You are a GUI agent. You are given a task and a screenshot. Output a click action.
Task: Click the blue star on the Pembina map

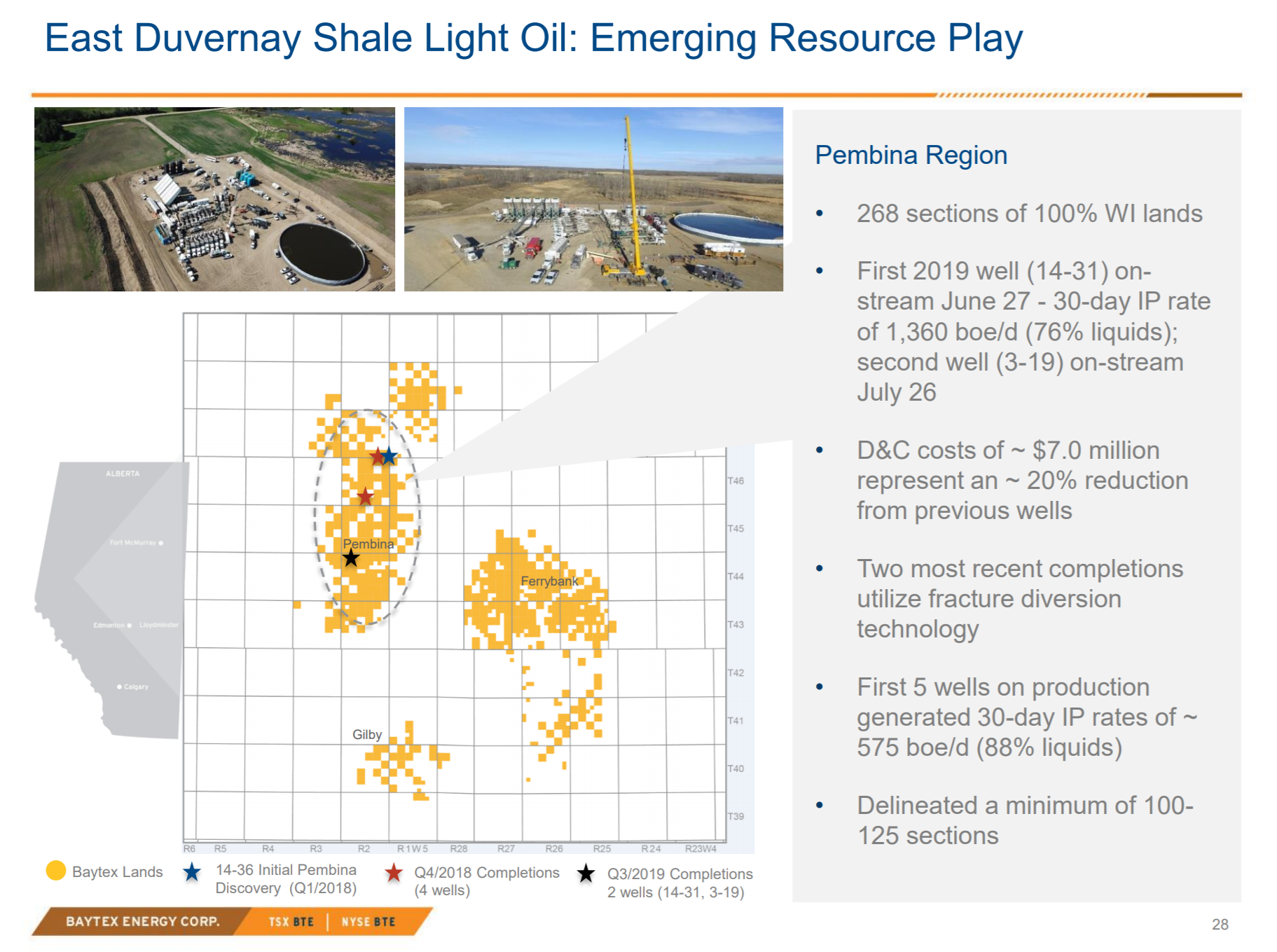(389, 457)
